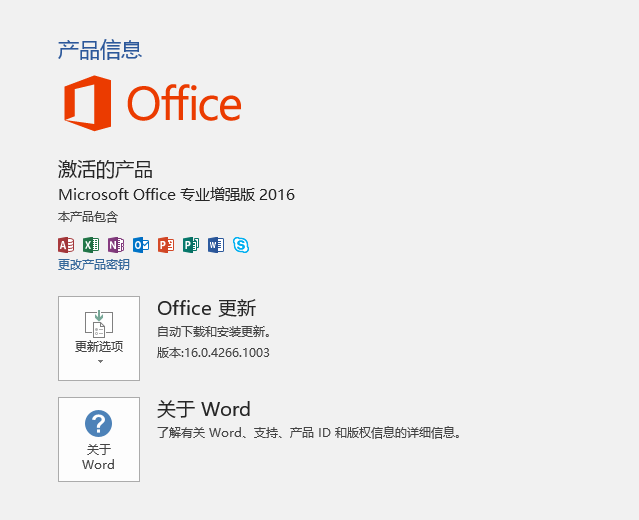
Task: Click the Access app icon
Action: (66, 245)
